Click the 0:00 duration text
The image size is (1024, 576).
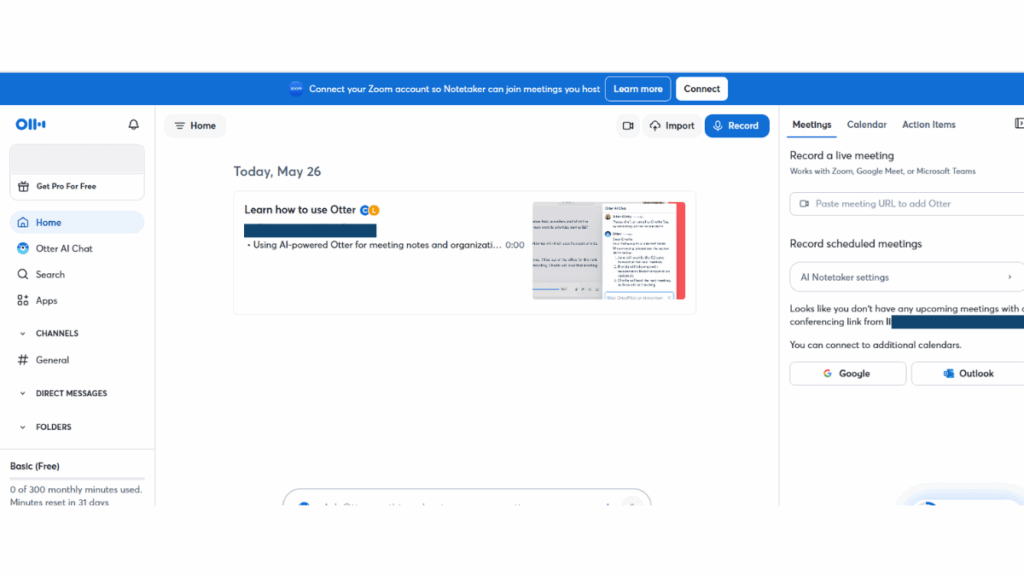pos(515,245)
